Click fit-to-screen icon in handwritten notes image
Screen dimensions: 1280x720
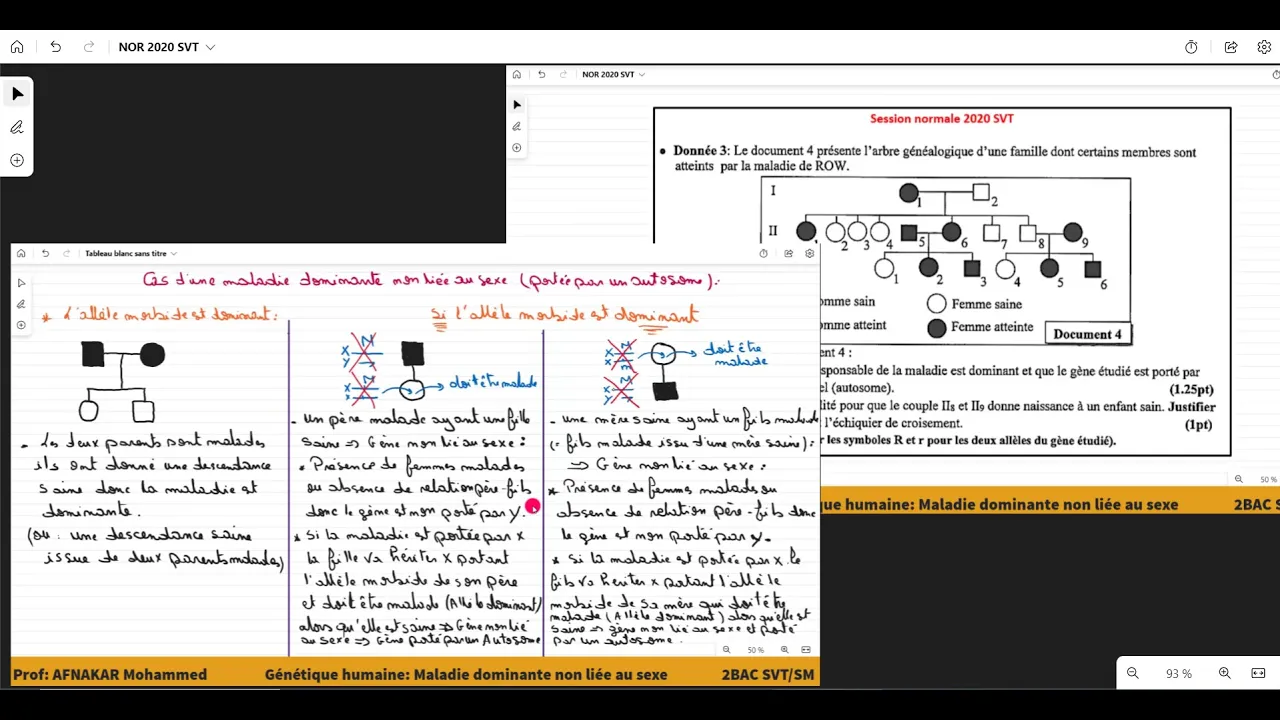click(806, 649)
